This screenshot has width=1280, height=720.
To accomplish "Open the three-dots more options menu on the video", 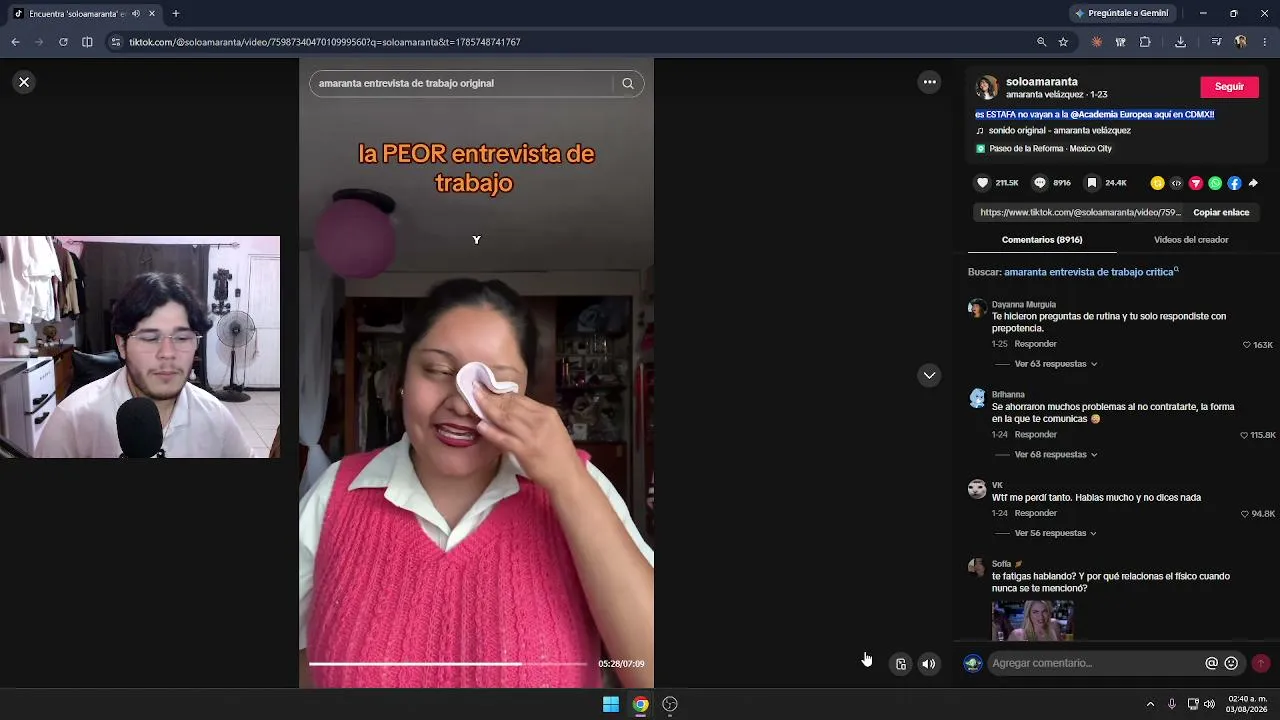I will (930, 82).
